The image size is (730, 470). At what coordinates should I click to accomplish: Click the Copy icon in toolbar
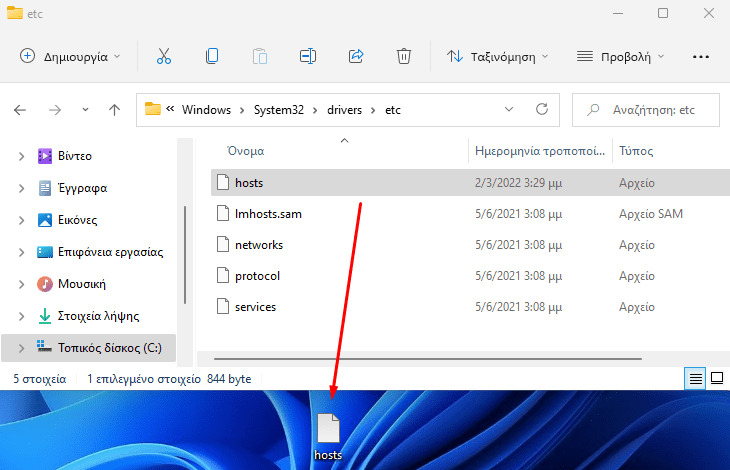click(212, 56)
